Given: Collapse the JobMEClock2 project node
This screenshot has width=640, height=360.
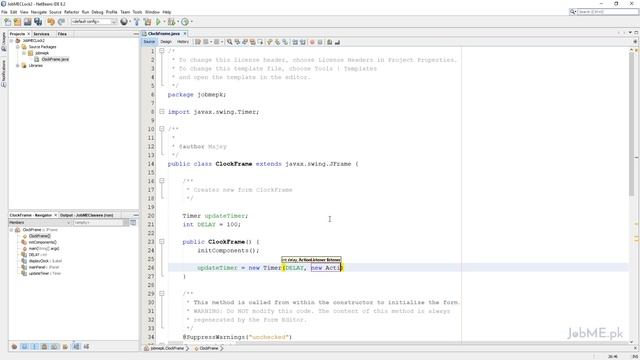Looking at the screenshot, I should click(11, 40).
